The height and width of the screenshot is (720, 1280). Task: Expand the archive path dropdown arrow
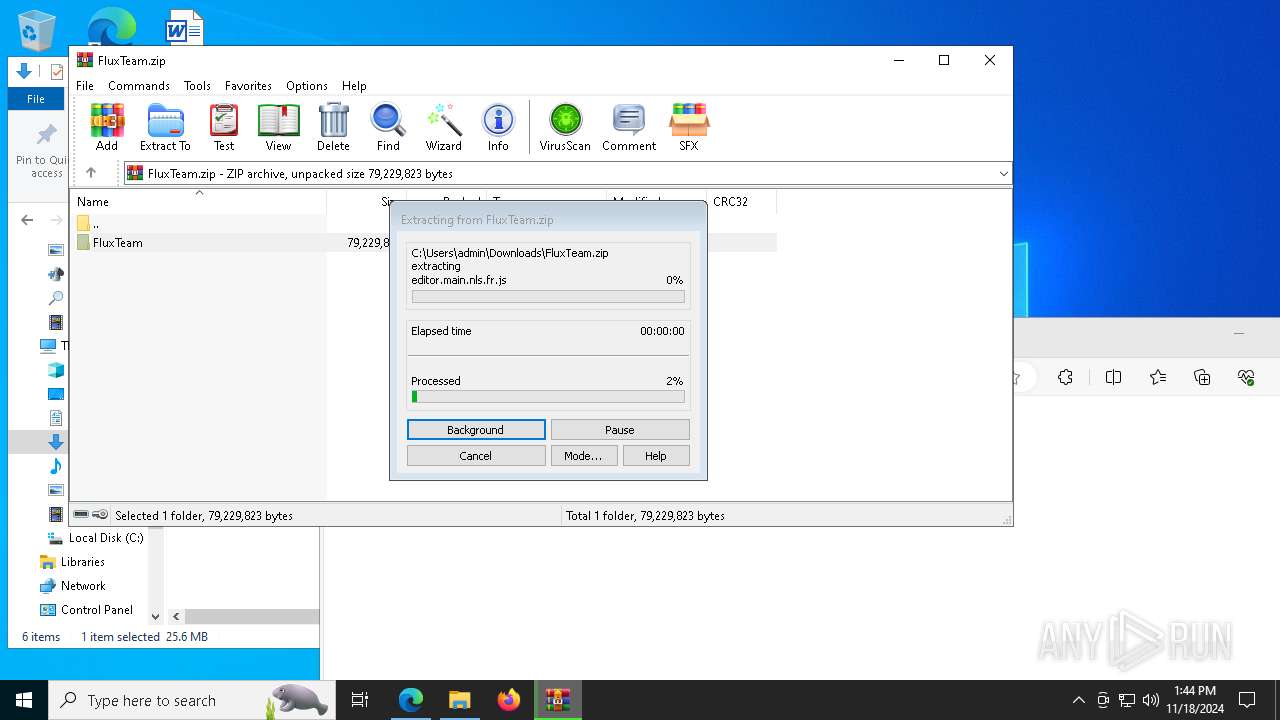click(x=1003, y=174)
